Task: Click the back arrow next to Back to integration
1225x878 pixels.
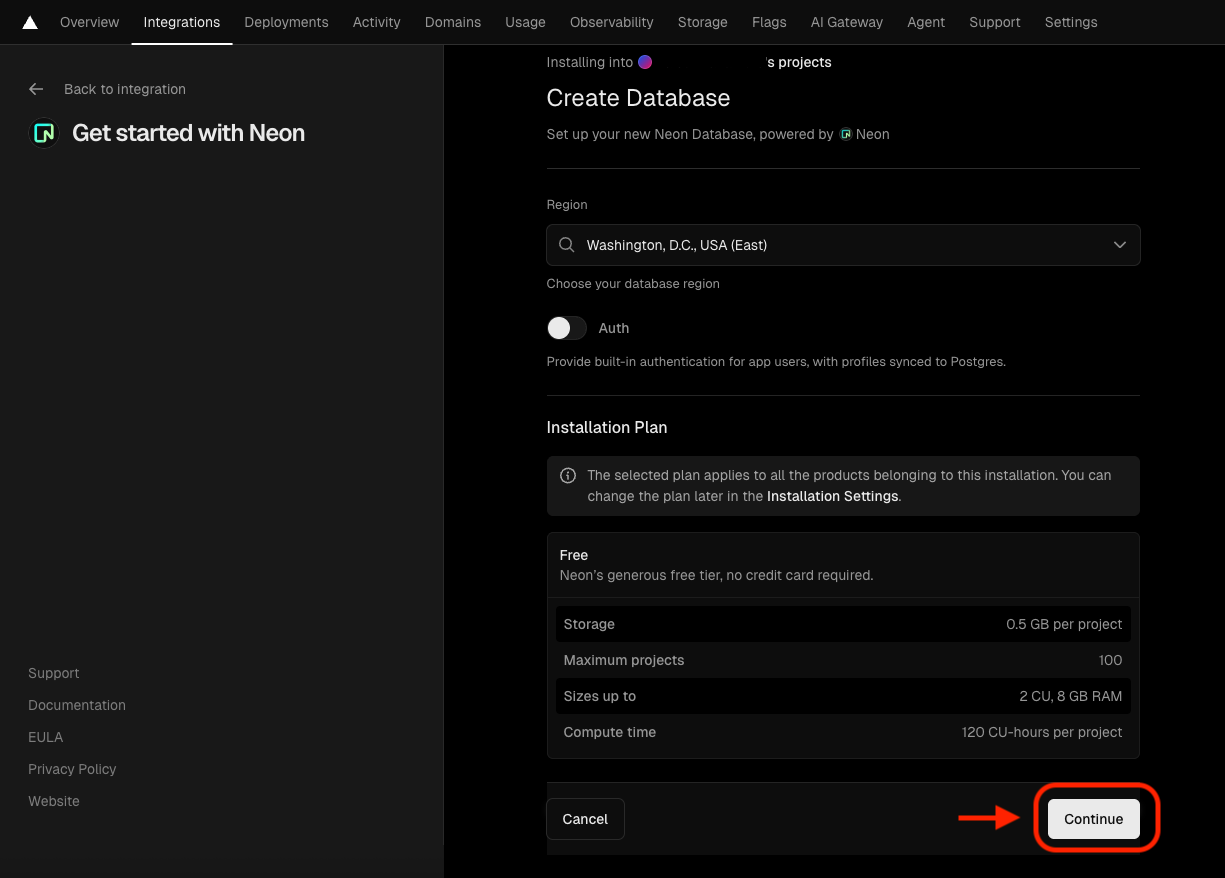Action: (x=36, y=89)
